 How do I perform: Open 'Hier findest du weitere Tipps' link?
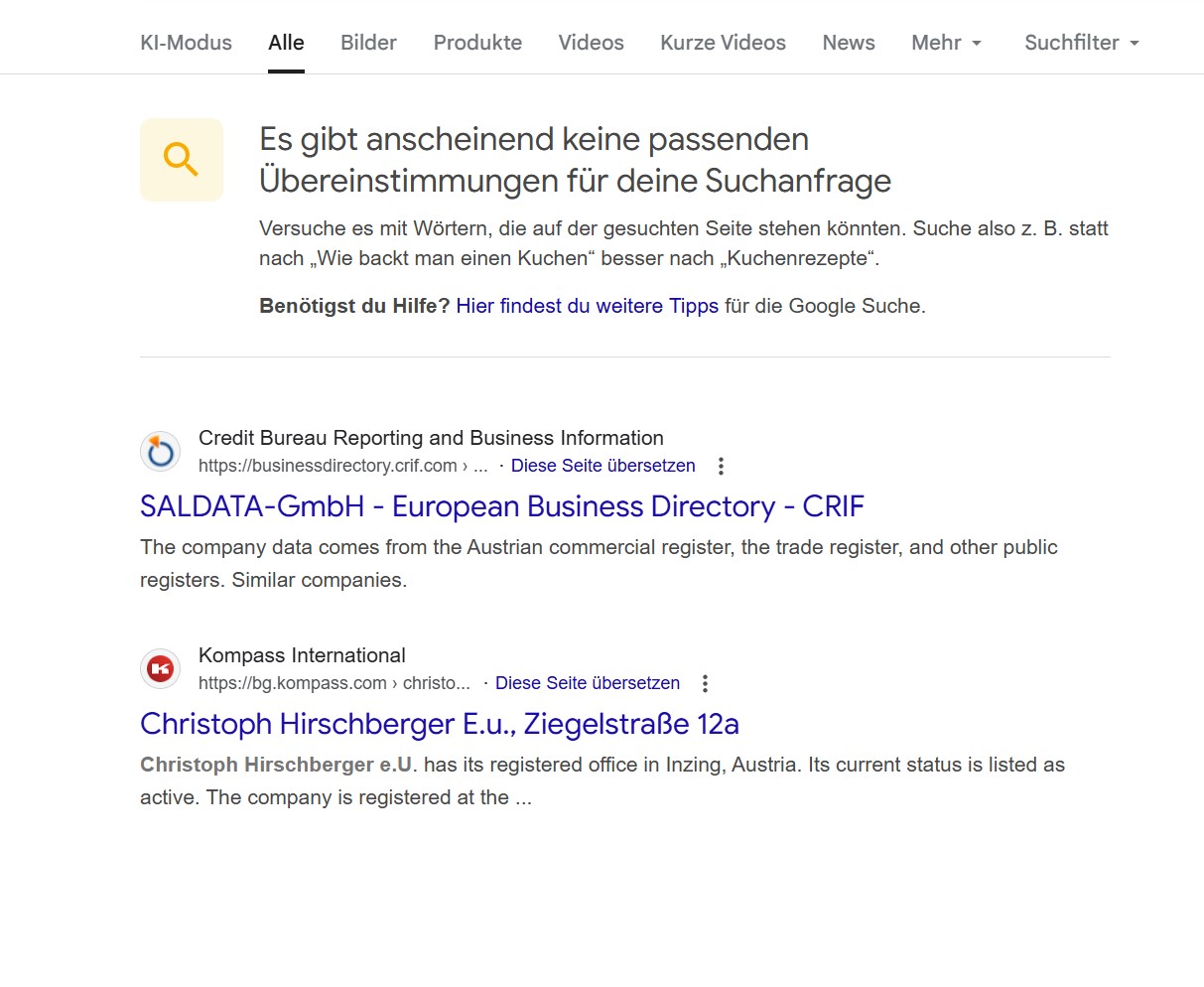(x=587, y=306)
